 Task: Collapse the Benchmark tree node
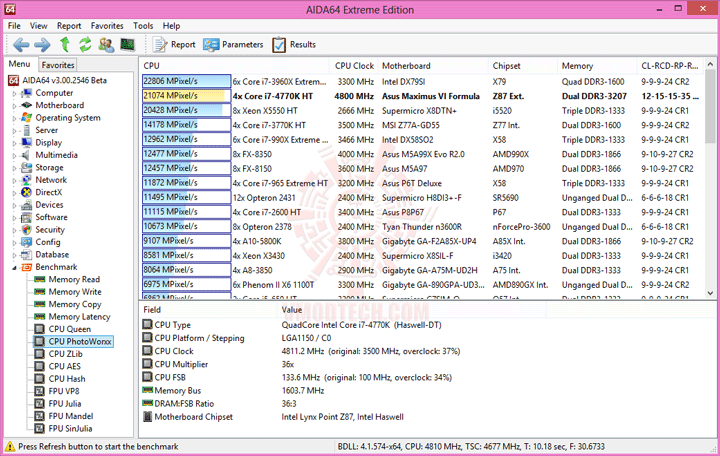pos(14,267)
